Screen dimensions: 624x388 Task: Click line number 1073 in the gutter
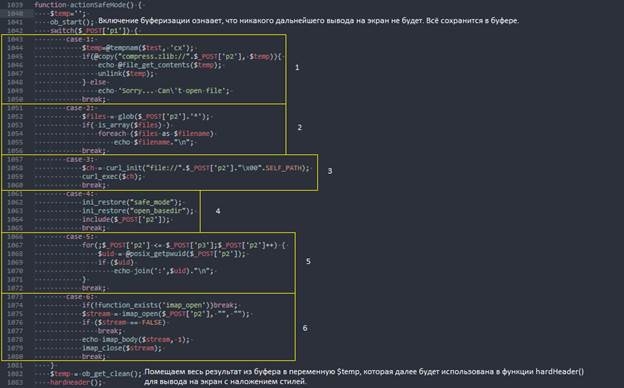coord(15,296)
